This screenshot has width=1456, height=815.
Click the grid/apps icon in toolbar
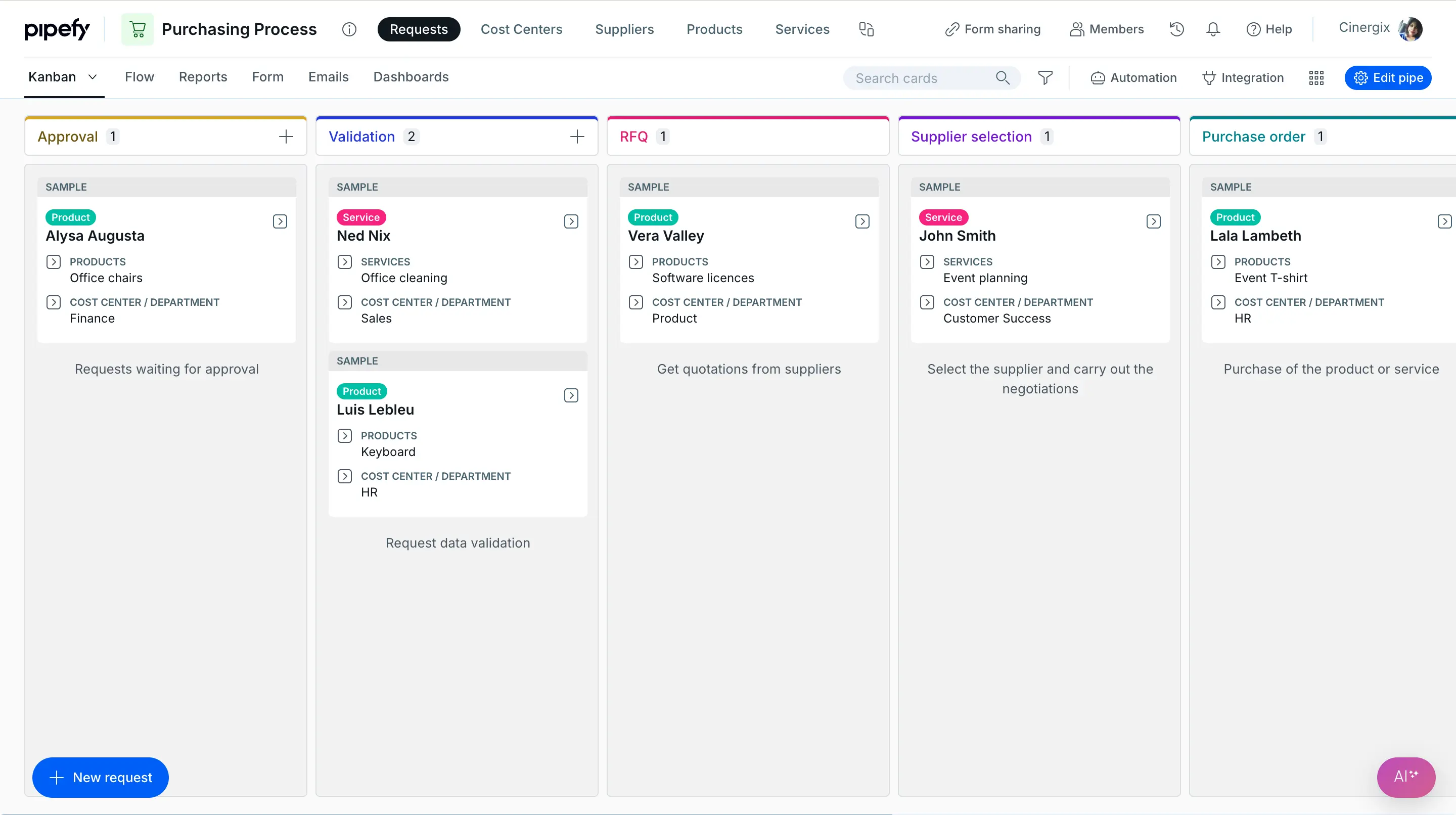1316,78
